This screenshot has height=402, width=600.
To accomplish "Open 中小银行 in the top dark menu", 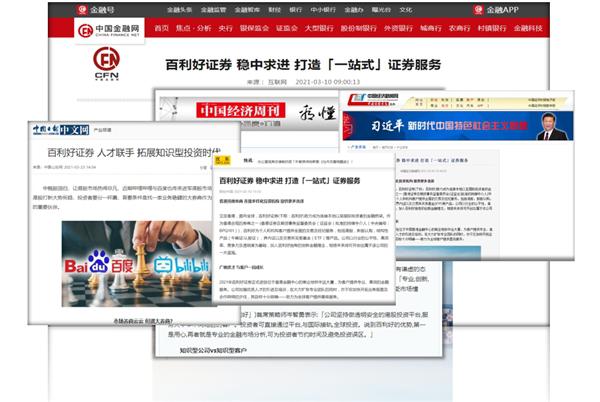I will pyautogui.click(x=323, y=10).
